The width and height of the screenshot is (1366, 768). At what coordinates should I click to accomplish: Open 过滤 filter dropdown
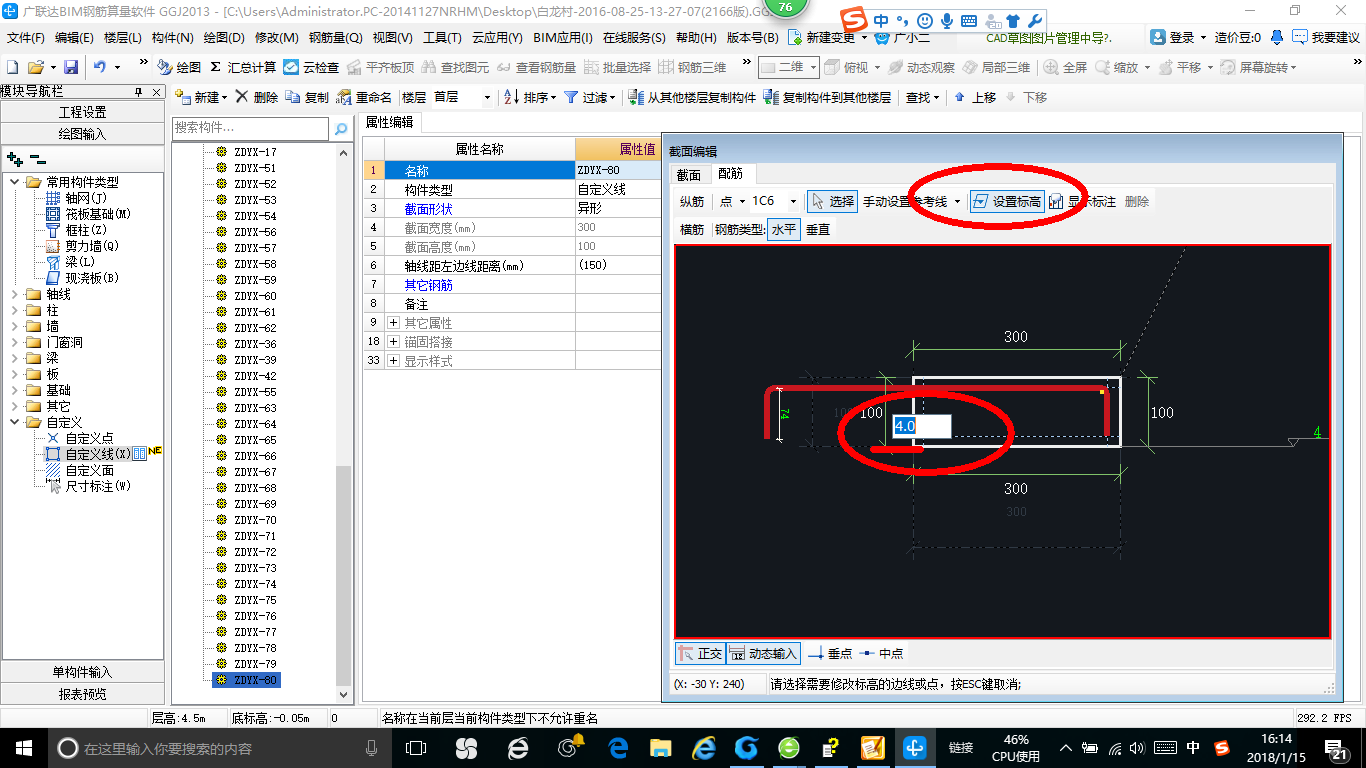point(591,97)
